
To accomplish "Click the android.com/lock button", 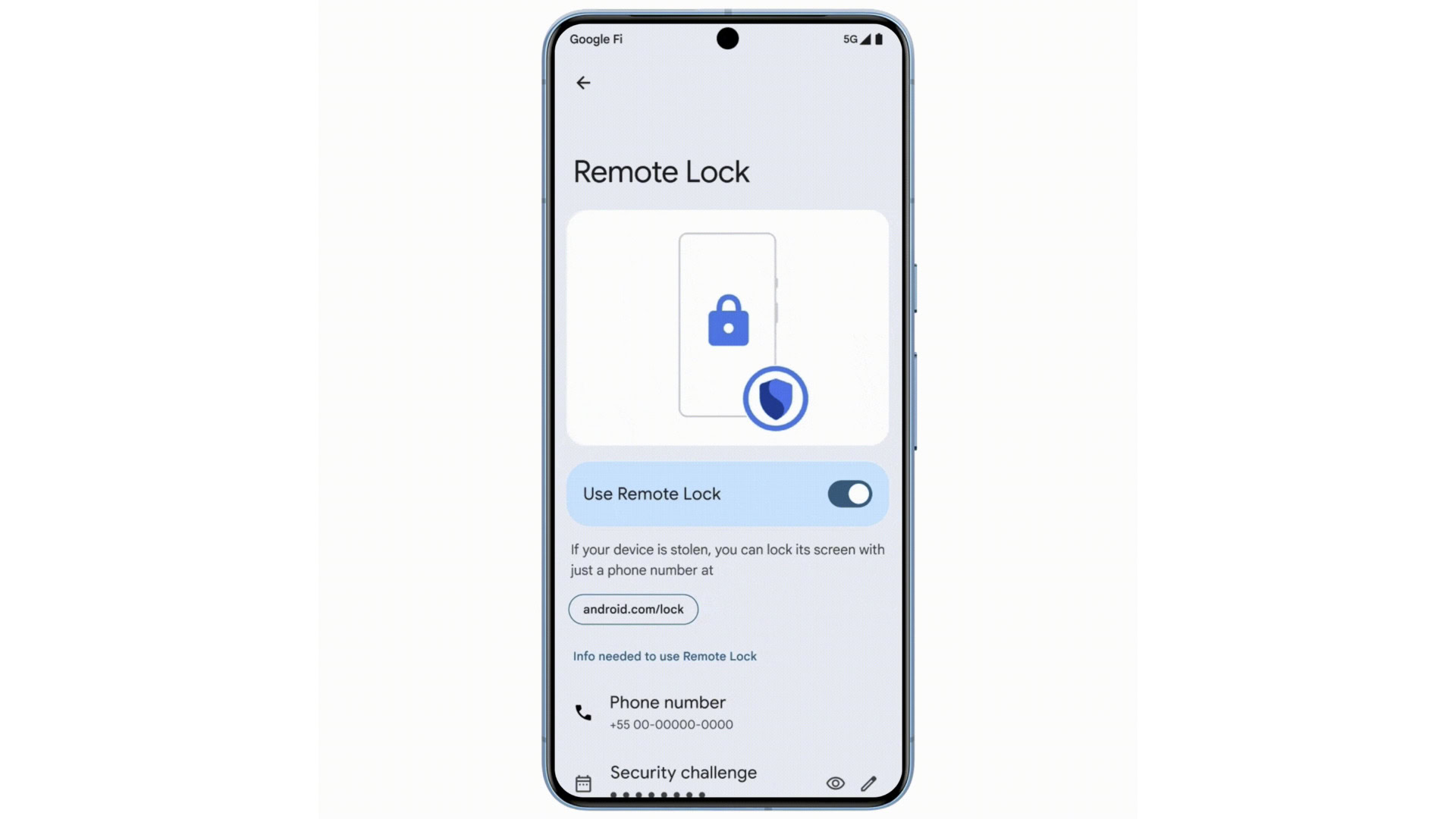I will click(633, 608).
